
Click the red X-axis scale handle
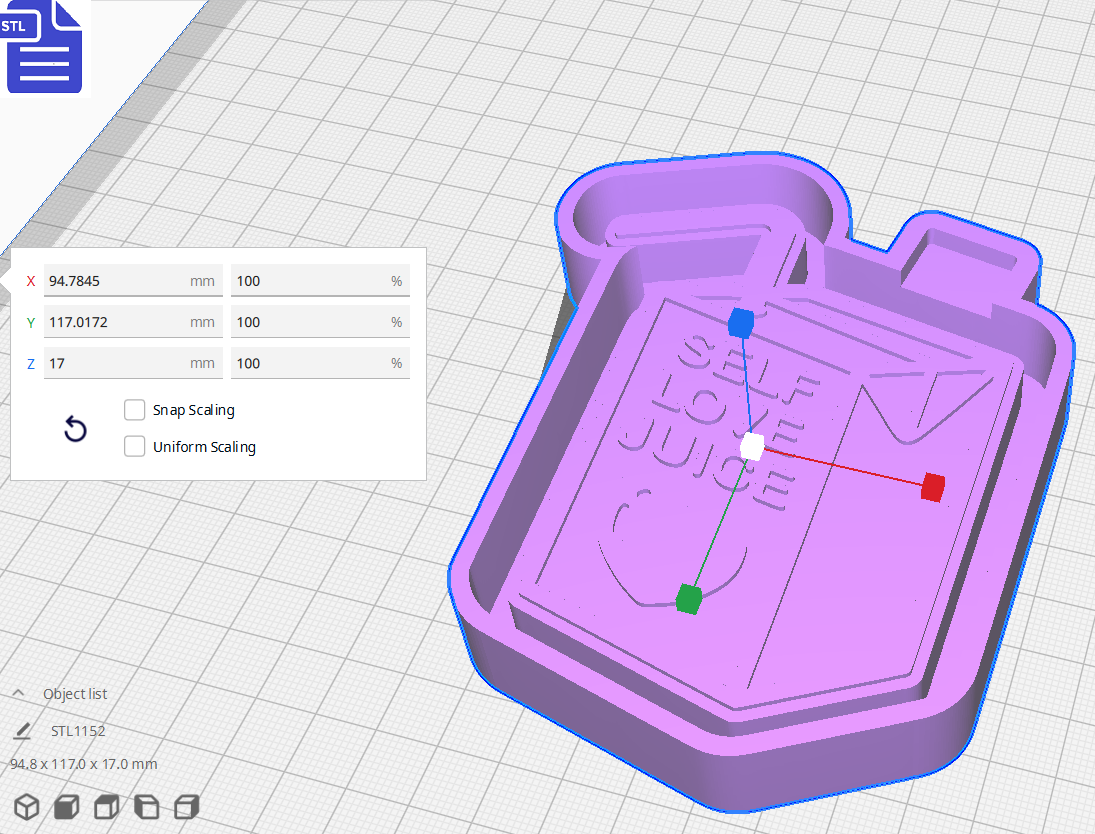[932, 488]
